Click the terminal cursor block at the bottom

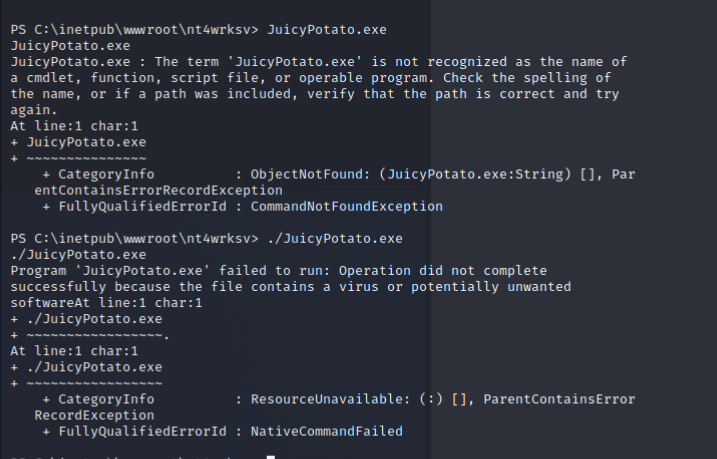click(x=270, y=457)
